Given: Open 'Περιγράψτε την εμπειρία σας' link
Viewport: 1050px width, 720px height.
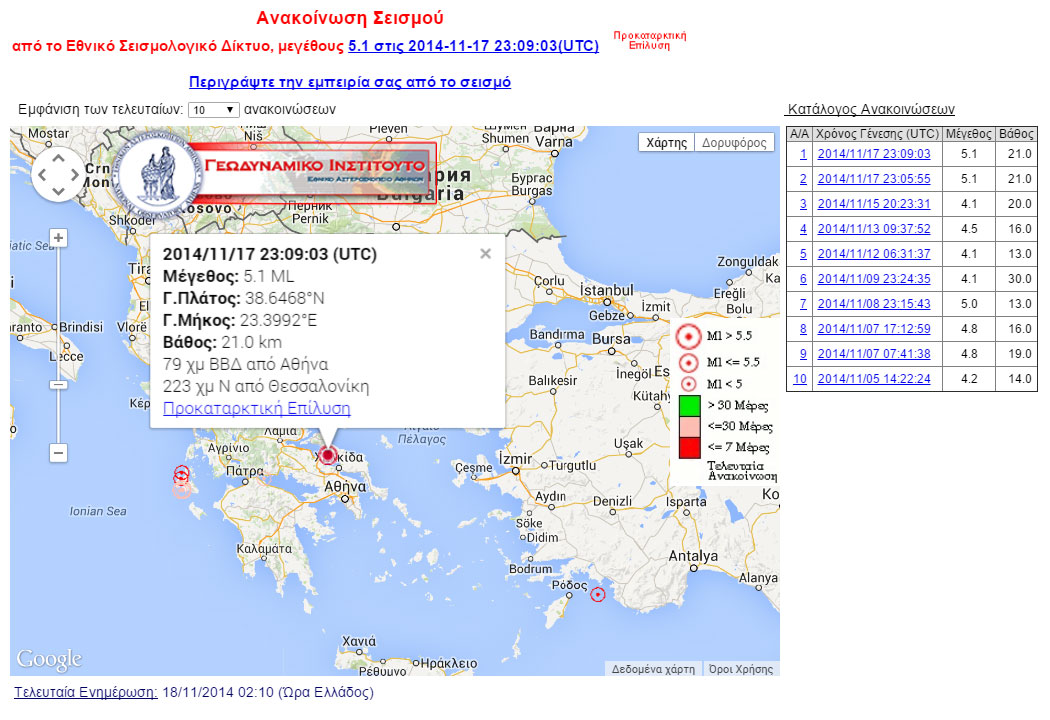Looking at the screenshot, I should tap(349, 82).
